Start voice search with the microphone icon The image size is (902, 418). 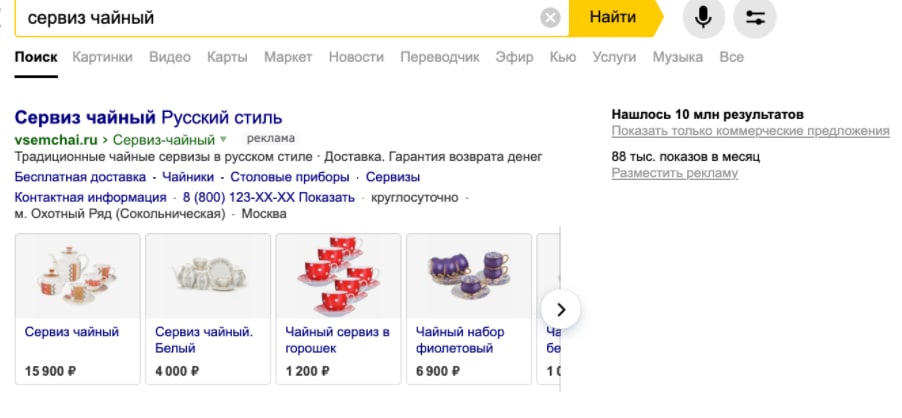coord(704,18)
